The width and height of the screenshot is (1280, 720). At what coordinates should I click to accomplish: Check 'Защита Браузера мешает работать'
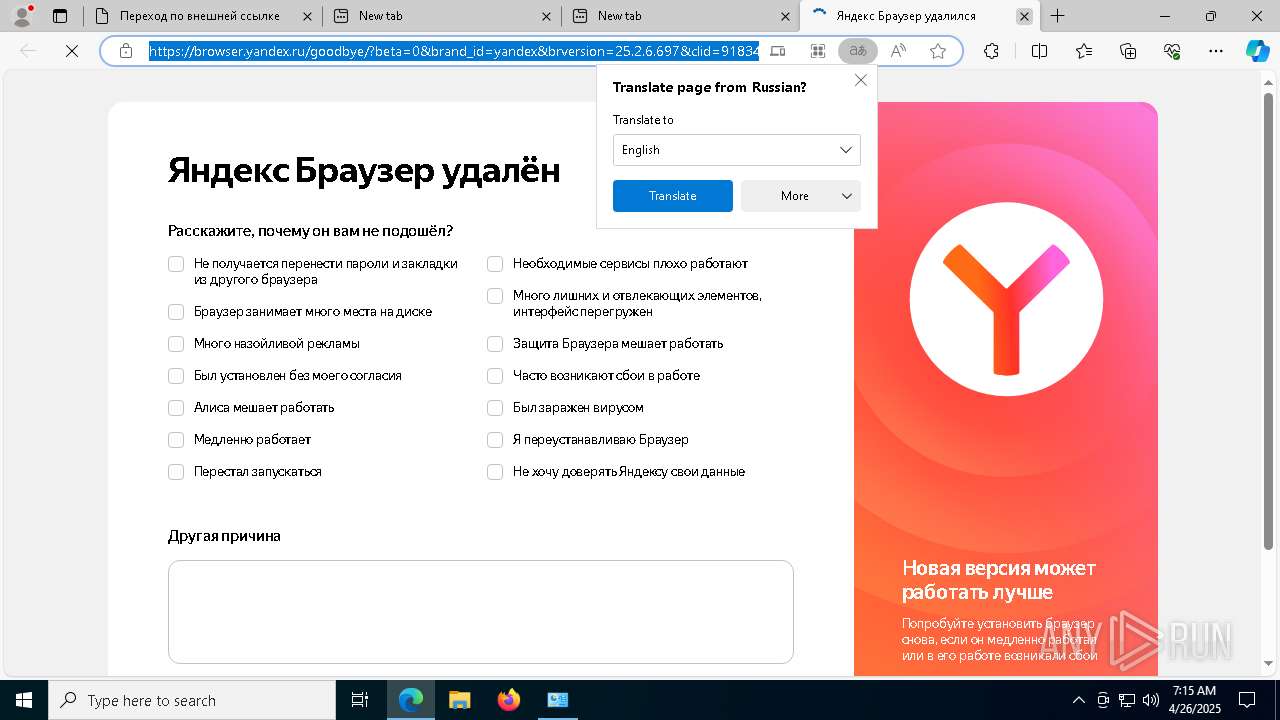(x=495, y=344)
